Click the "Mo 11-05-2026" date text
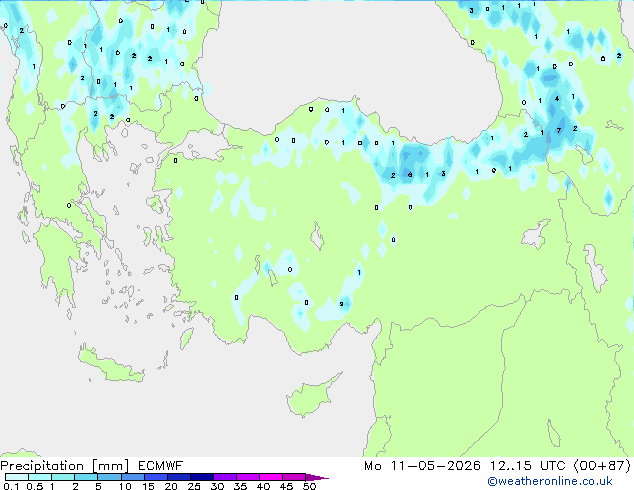Image resolution: width=634 pixels, height=490 pixels. (422, 466)
